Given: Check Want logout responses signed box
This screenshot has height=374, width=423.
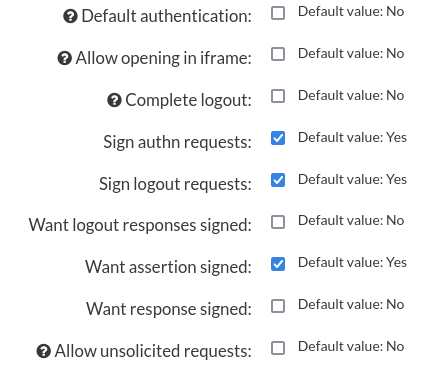Looking at the screenshot, I should 278,222.
